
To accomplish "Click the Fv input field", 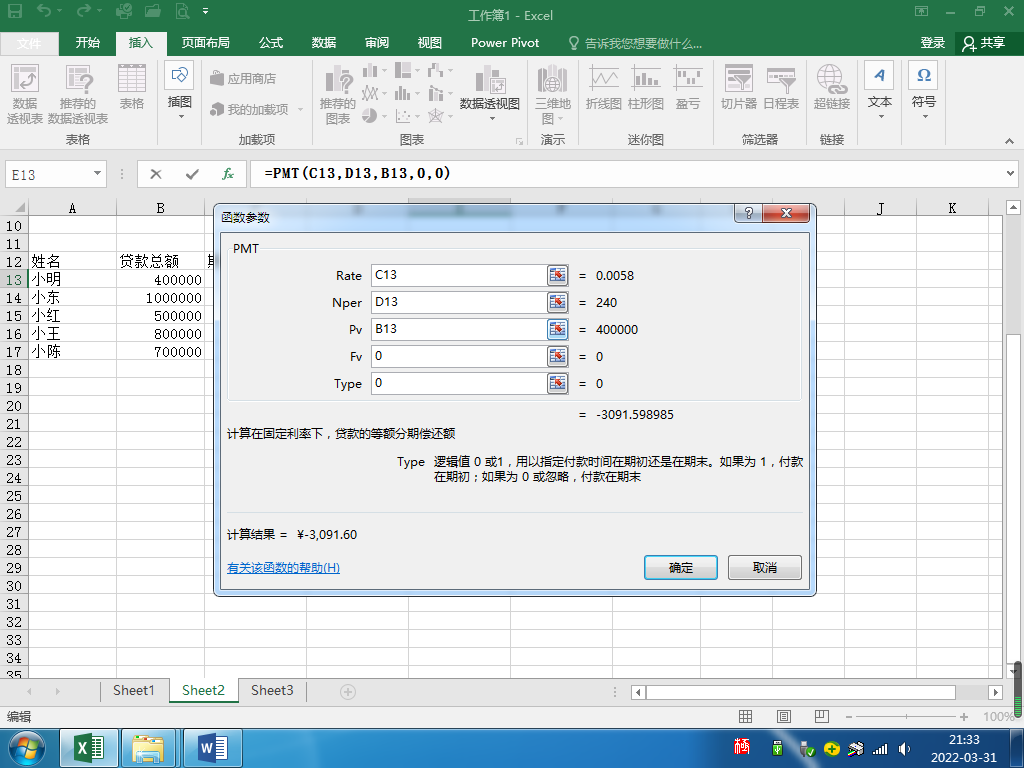I will click(x=459, y=356).
